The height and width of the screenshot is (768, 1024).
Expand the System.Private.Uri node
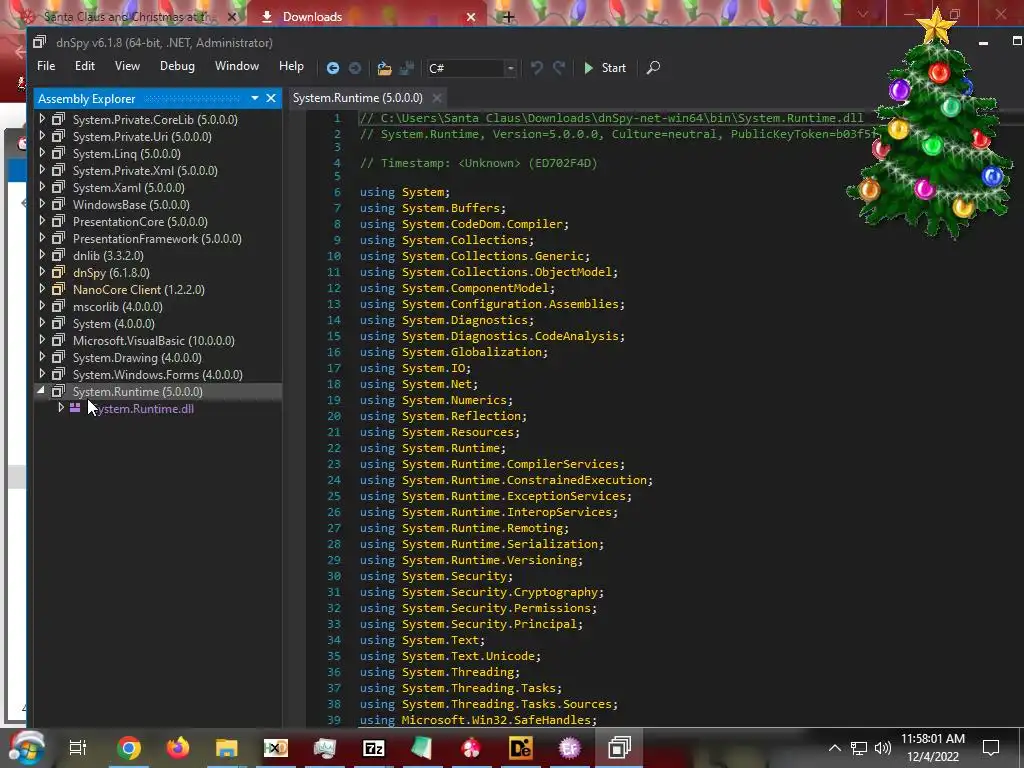click(x=42, y=136)
